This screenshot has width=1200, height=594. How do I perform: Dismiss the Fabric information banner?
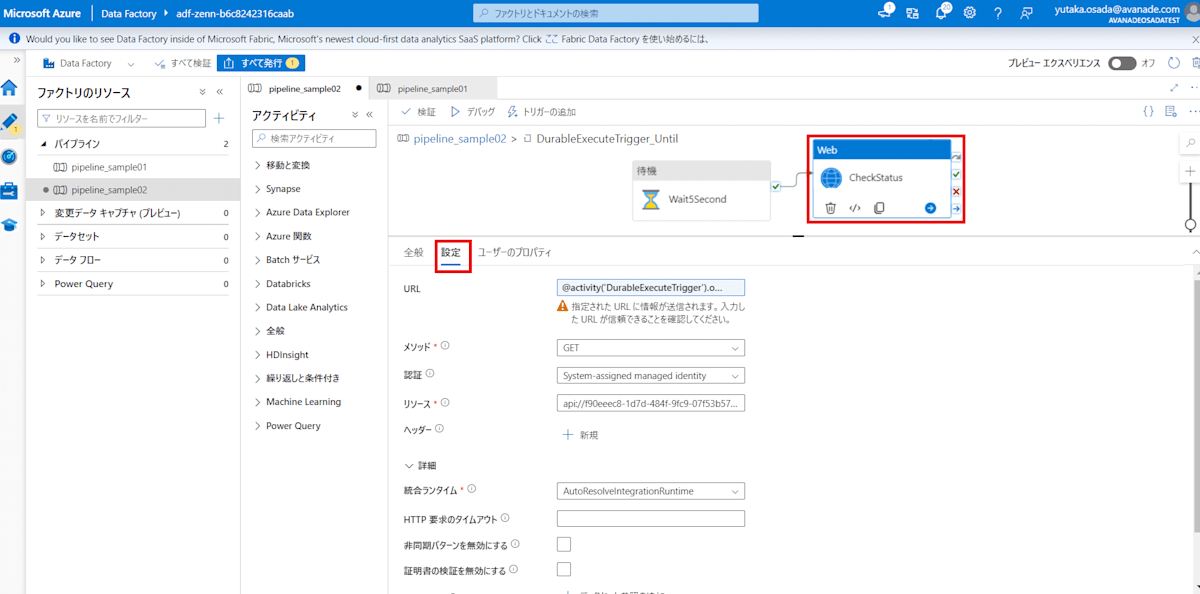pyautogui.click(x=1193, y=39)
